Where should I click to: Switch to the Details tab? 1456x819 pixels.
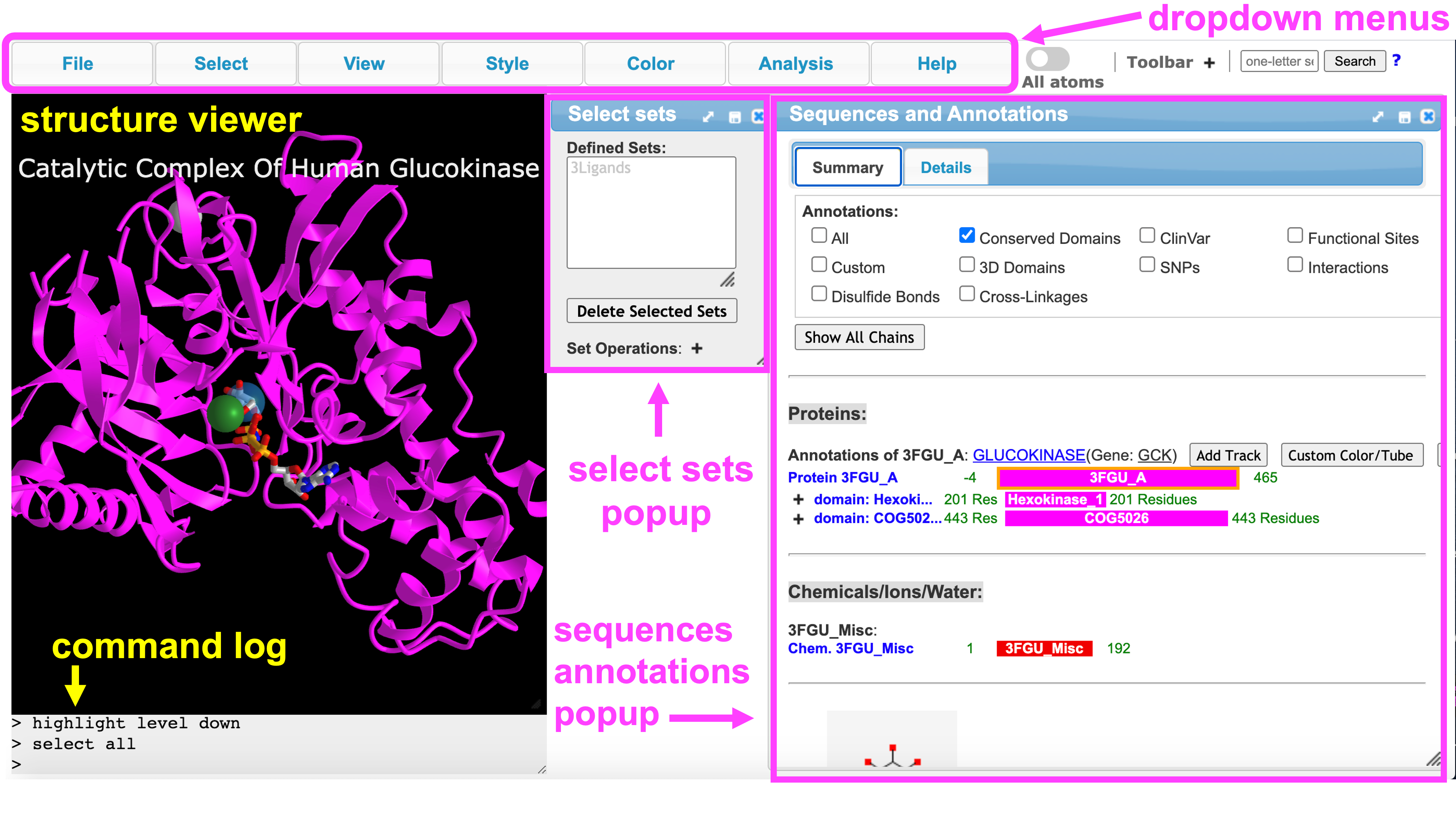point(946,167)
